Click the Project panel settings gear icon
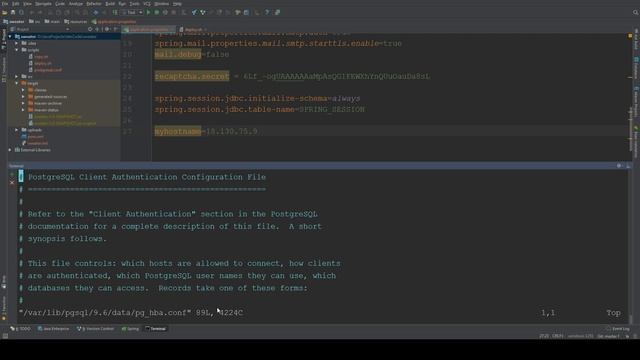 (x=107, y=29)
